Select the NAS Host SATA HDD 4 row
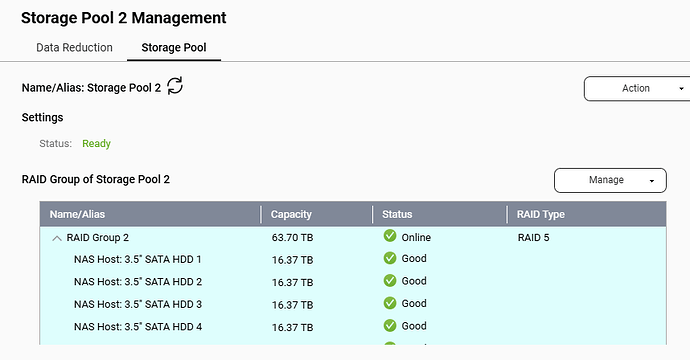This screenshot has width=690, height=360. (x=353, y=327)
